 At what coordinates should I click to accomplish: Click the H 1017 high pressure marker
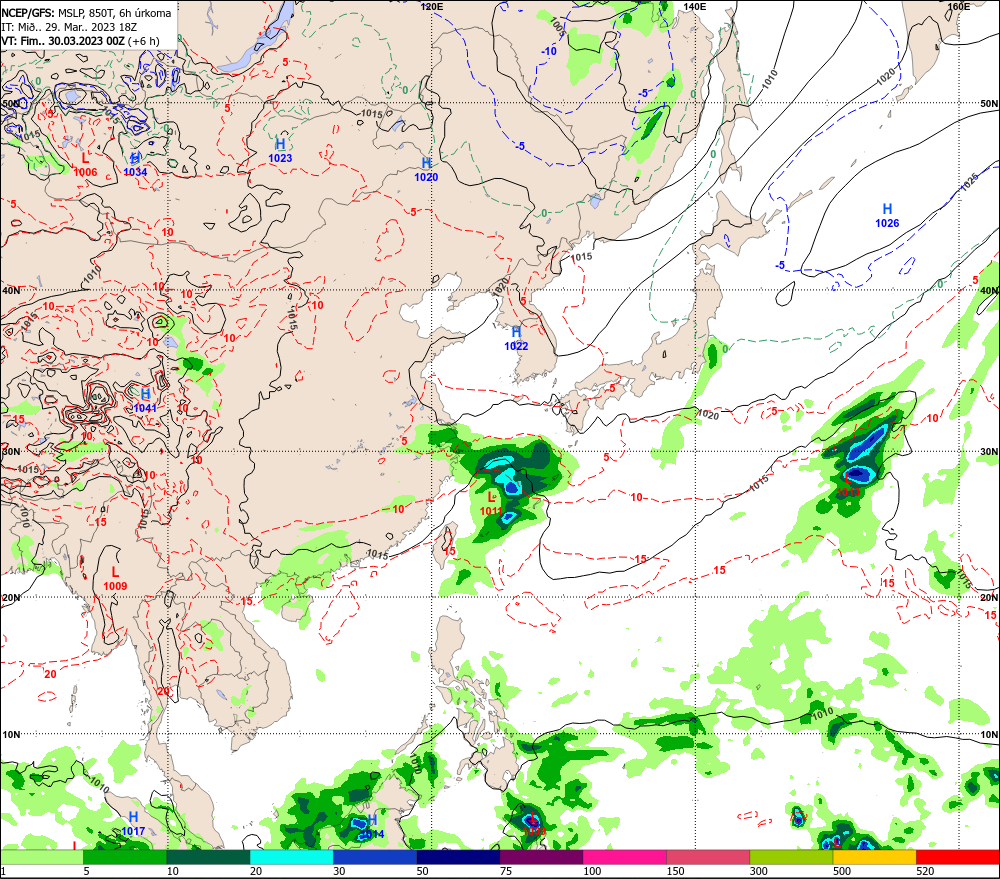133,824
